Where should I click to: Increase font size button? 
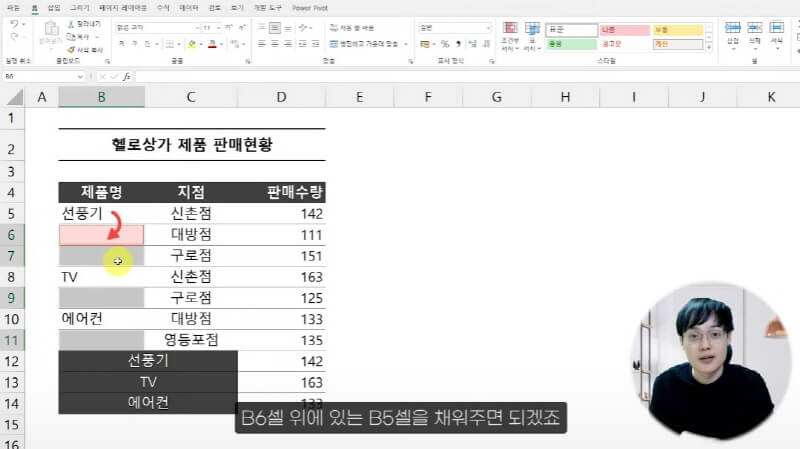click(229, 28)
